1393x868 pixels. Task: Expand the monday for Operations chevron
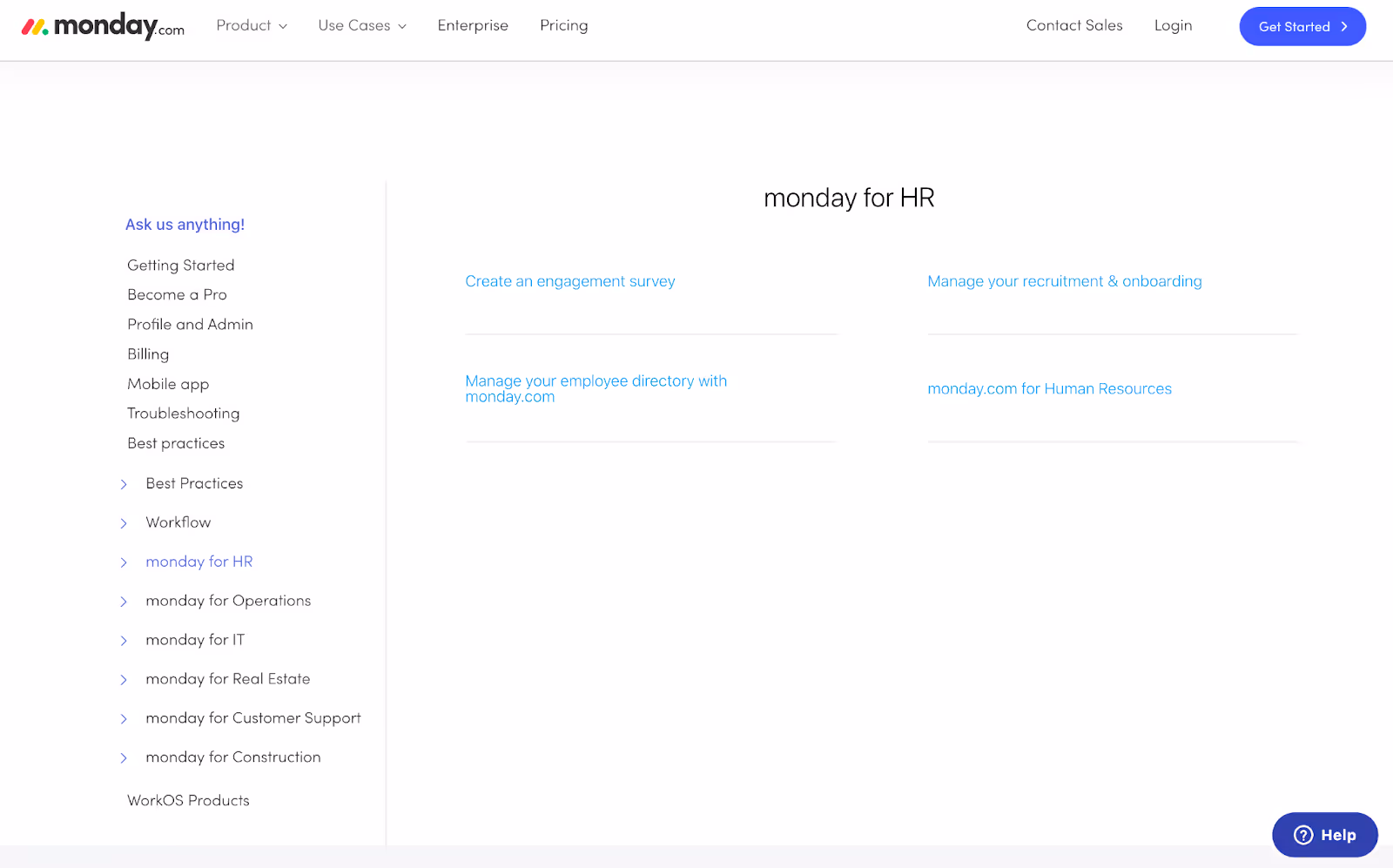[124, 602]
